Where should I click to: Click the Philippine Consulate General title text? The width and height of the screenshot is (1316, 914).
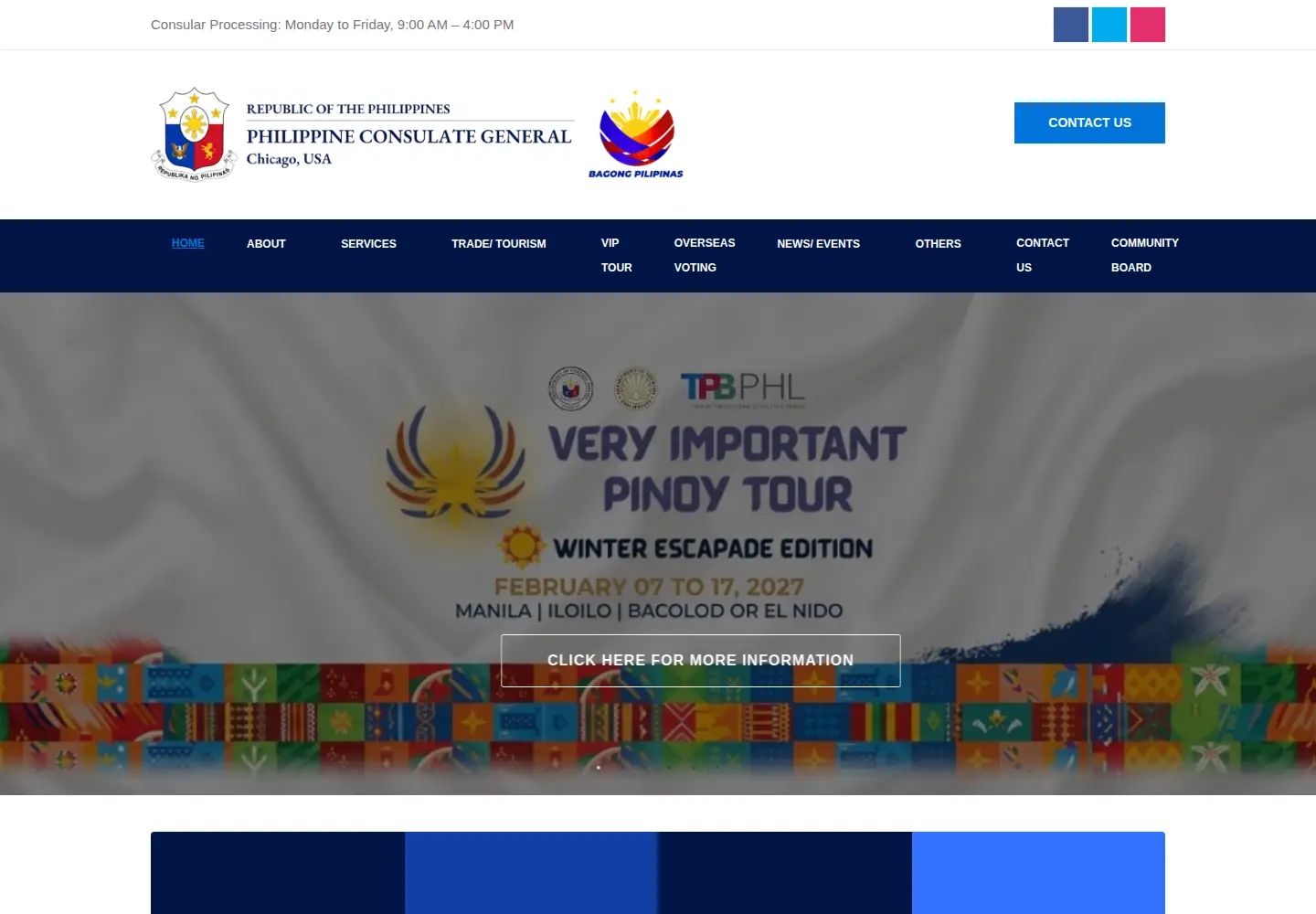pyautogui.click(x=409, y=136)
